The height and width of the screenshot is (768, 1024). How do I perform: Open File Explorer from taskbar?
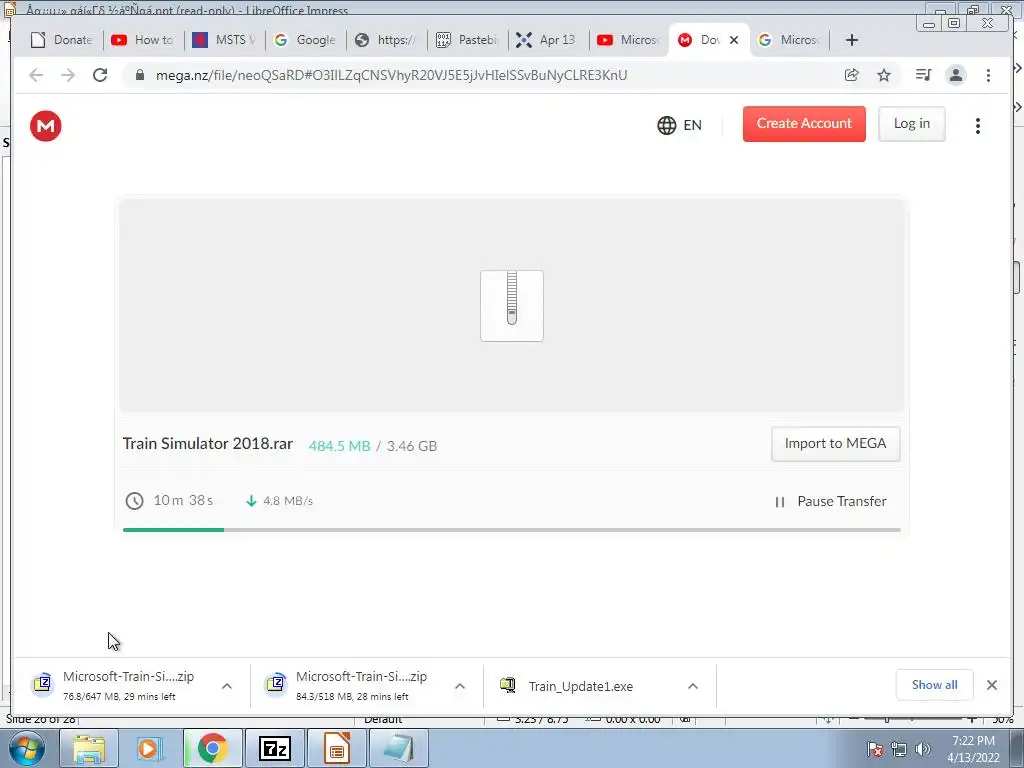point(89,748)
